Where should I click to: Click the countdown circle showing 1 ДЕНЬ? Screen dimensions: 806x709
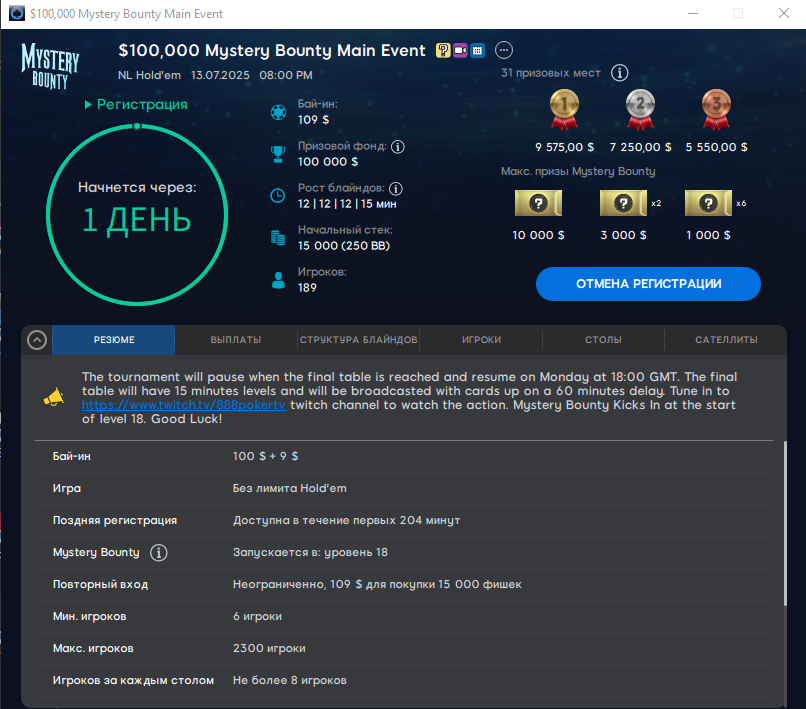137,215
